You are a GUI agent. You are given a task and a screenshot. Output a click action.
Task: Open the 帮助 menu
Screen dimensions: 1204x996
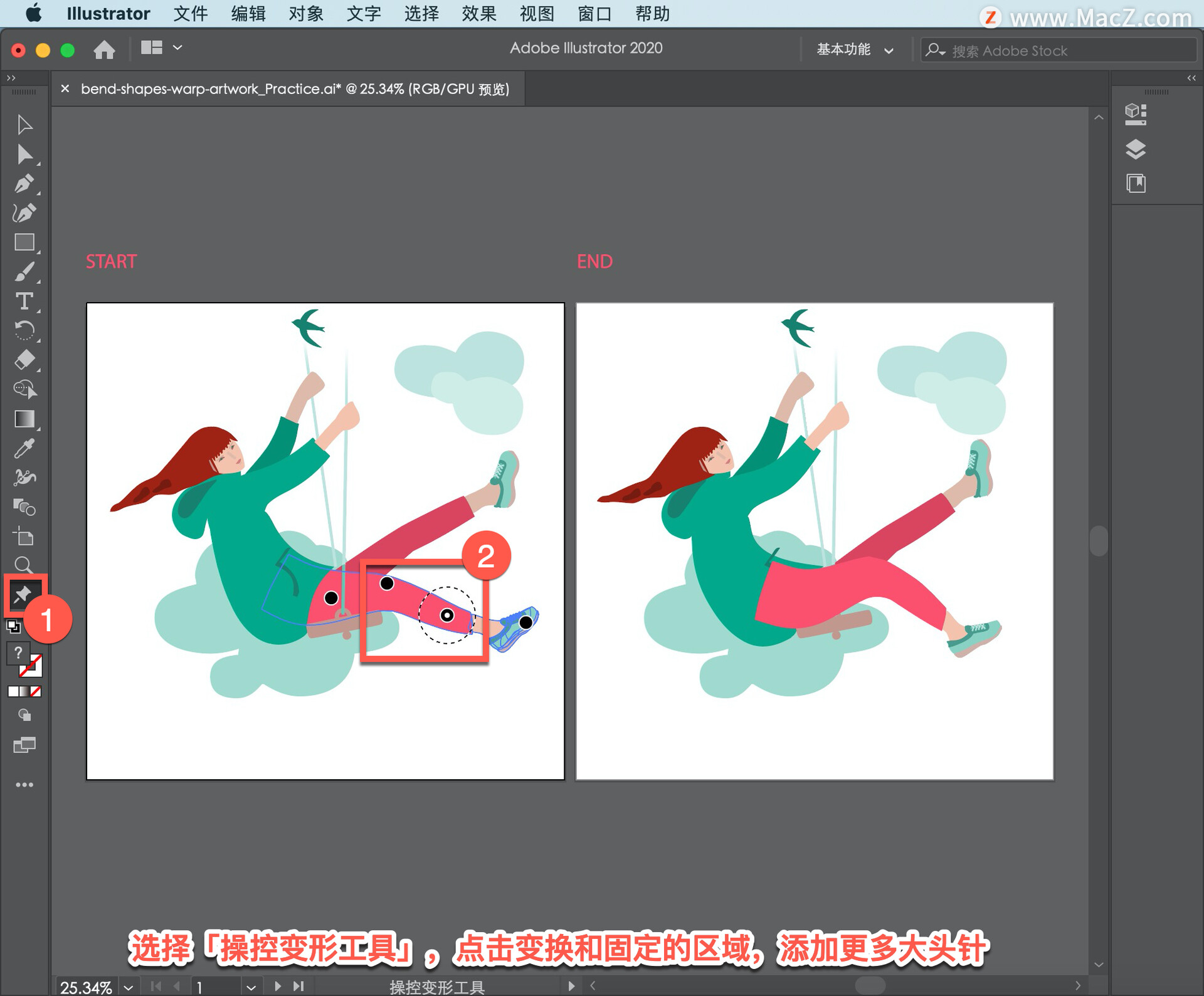pos(652,13)
